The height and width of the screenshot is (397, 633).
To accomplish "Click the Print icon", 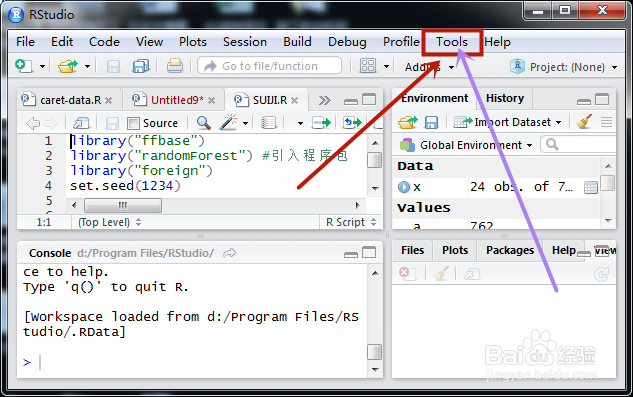I will coord(174,66).
